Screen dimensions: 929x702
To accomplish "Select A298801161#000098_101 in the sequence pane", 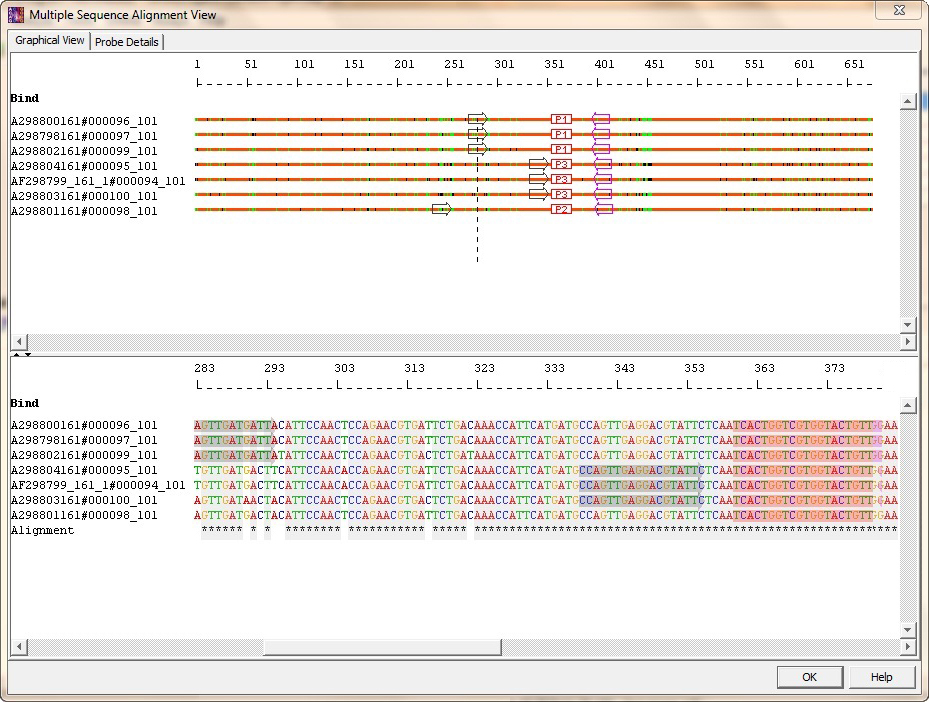I will pos(84,515).
